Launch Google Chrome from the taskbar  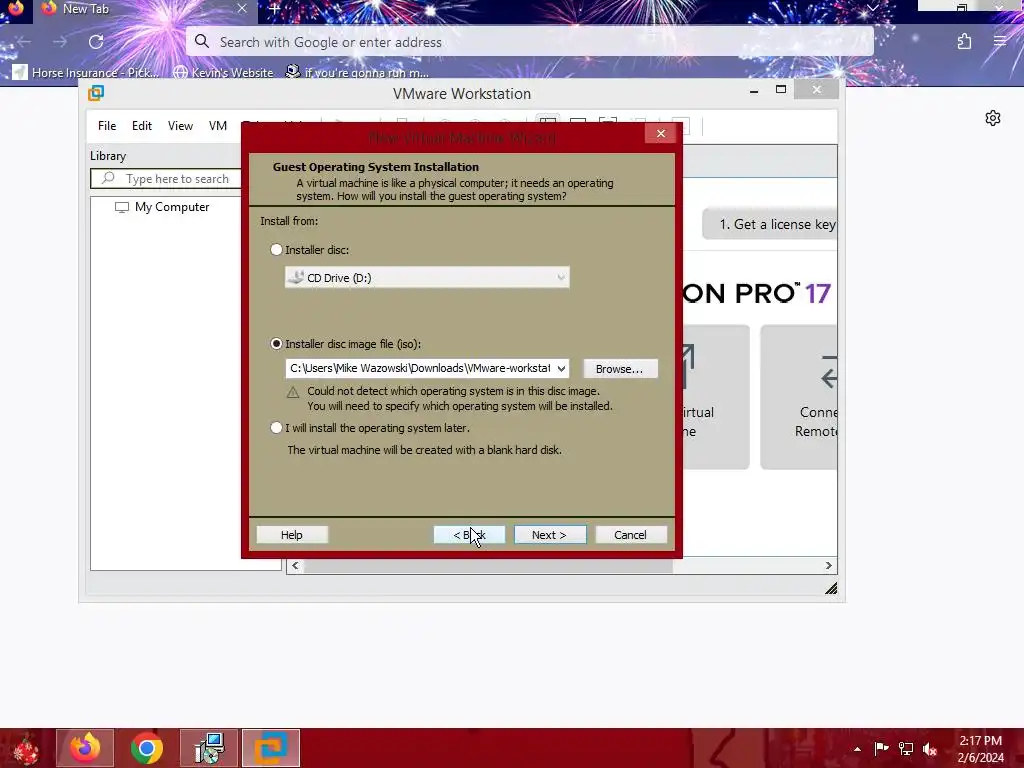pos(146,748)
